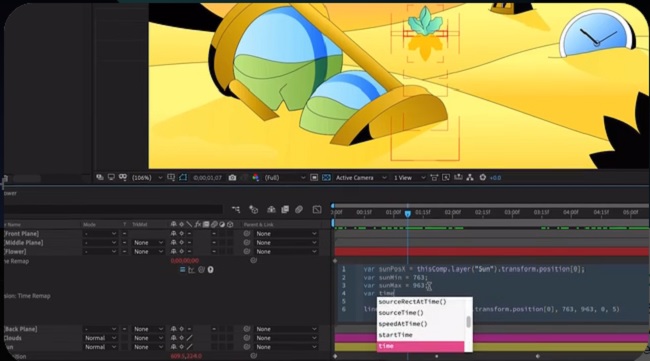Image resolution: width=650 pixels, height=361 pixels.
Task: Click the Time Remap timecode value
Action: pyautogui.click(x=185, y=261)
